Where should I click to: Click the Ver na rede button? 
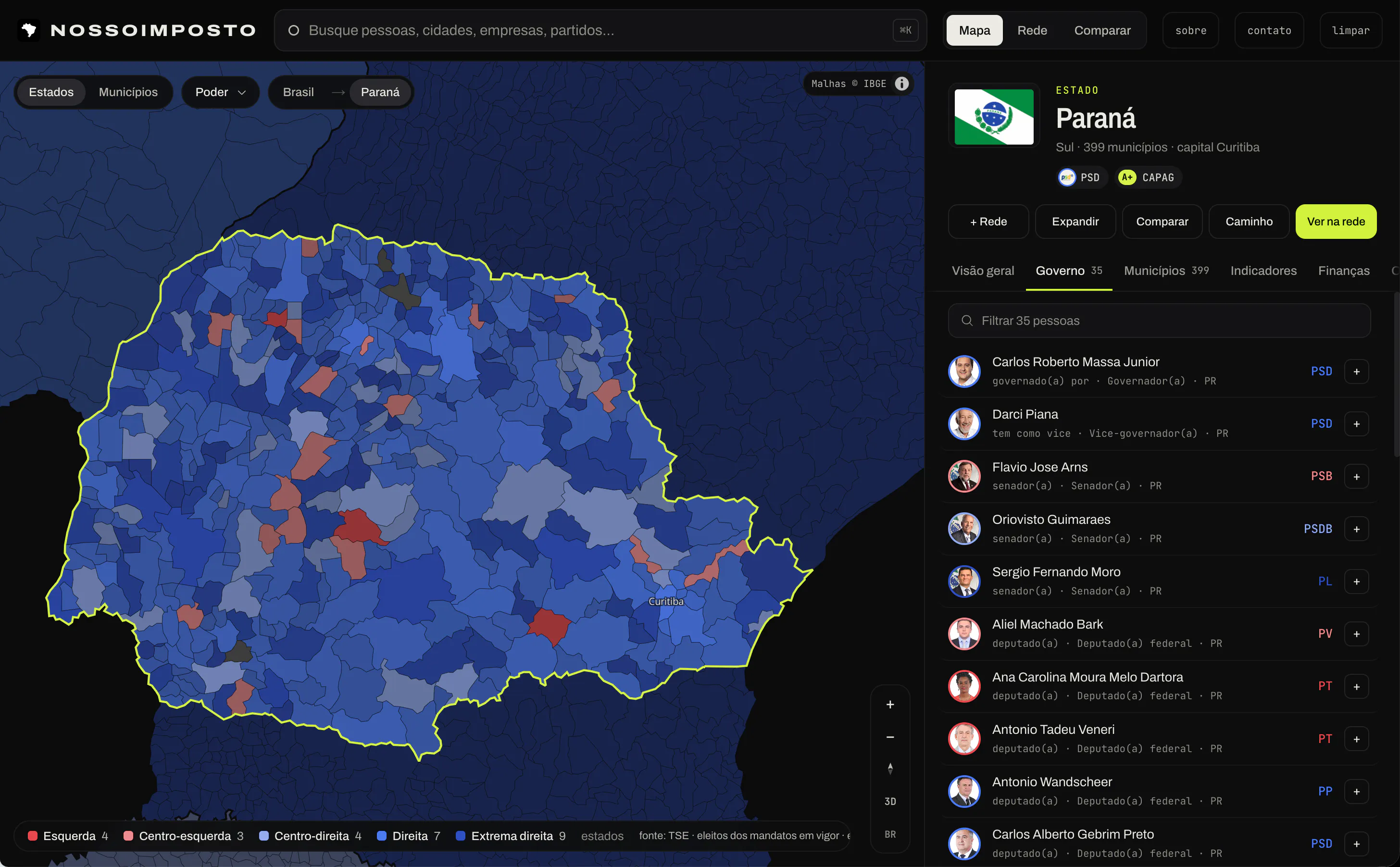point(1336,222)
